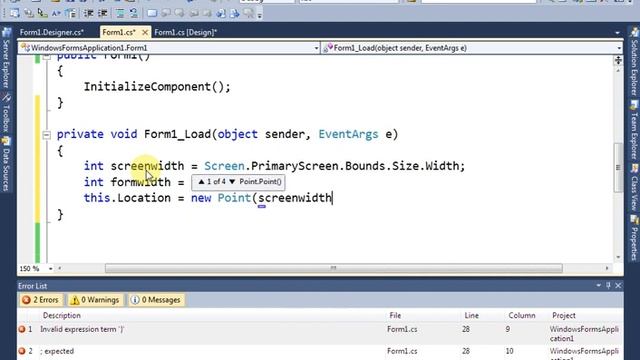Switch to Form1.Designer.cs tab
Screen dimensions: 640x360
point(52,32)
